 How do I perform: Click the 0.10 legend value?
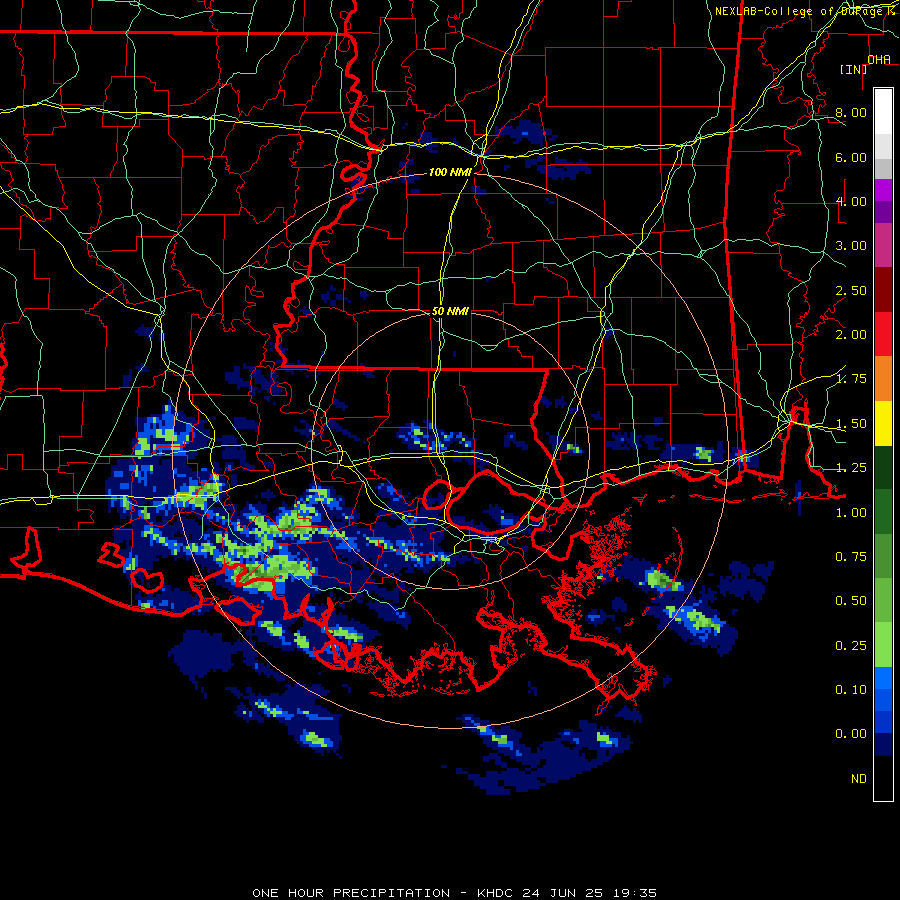point(851,690)
